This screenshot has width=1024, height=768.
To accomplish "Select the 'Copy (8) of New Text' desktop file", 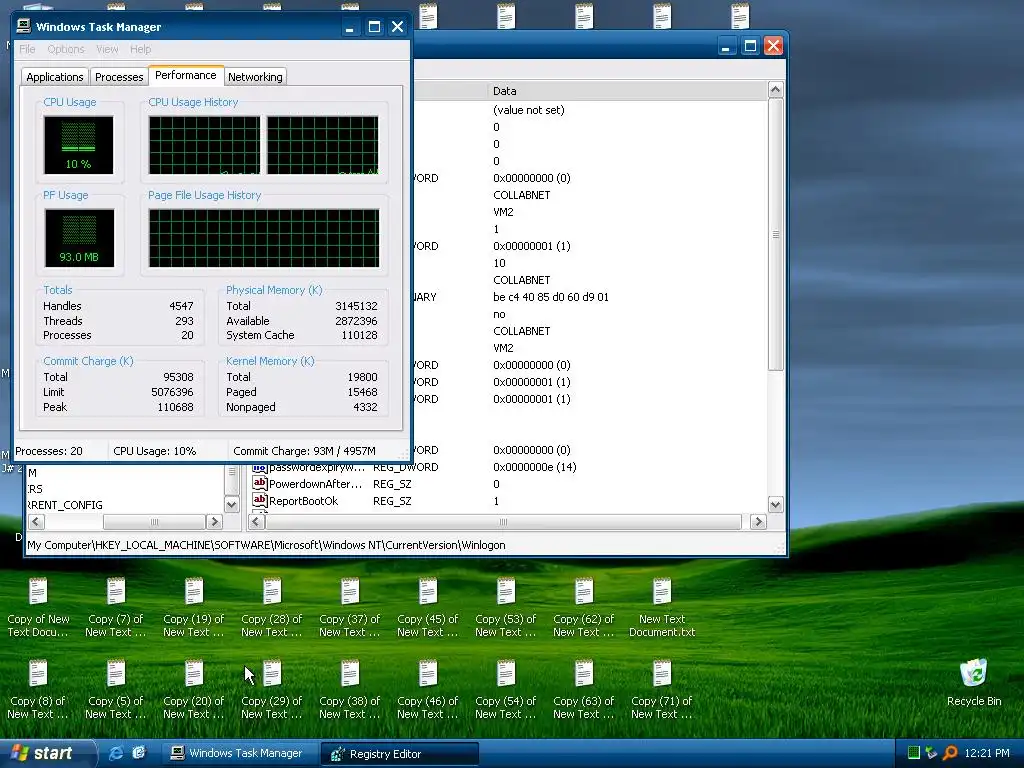I will tap(38, 690).
